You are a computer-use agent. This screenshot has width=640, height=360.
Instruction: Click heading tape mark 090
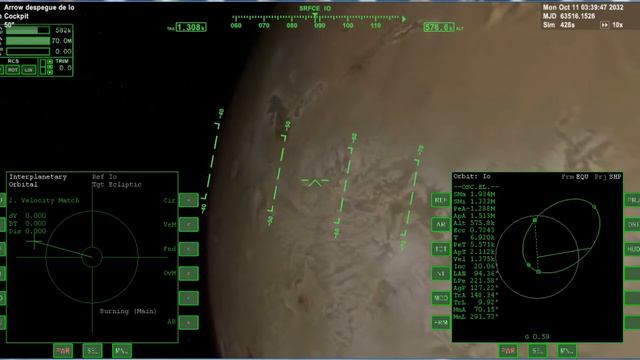point(320,25)
